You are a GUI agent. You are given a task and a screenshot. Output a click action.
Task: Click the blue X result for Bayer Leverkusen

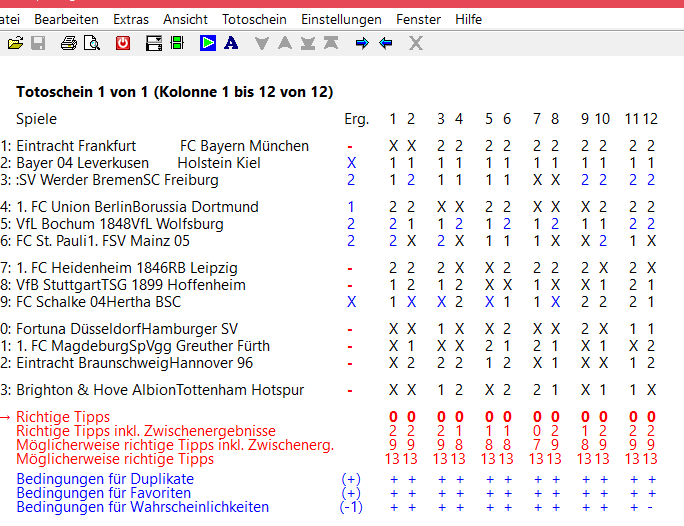[x=351, y=163]
